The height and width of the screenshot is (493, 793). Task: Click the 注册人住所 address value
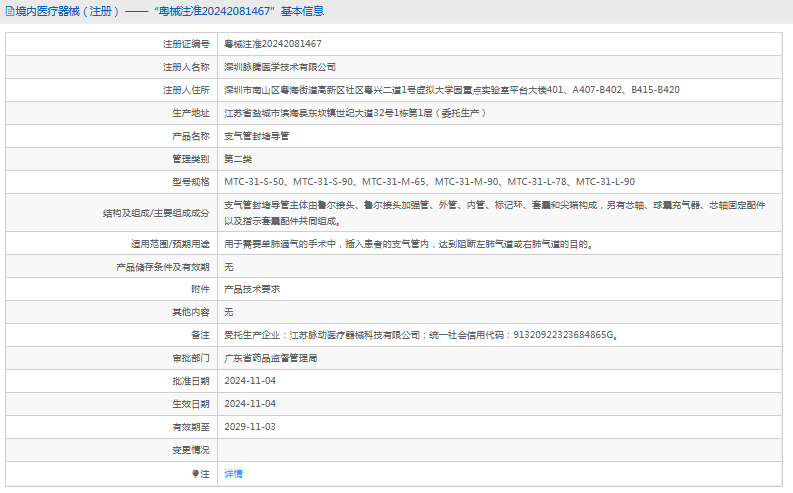click(452, 90)
